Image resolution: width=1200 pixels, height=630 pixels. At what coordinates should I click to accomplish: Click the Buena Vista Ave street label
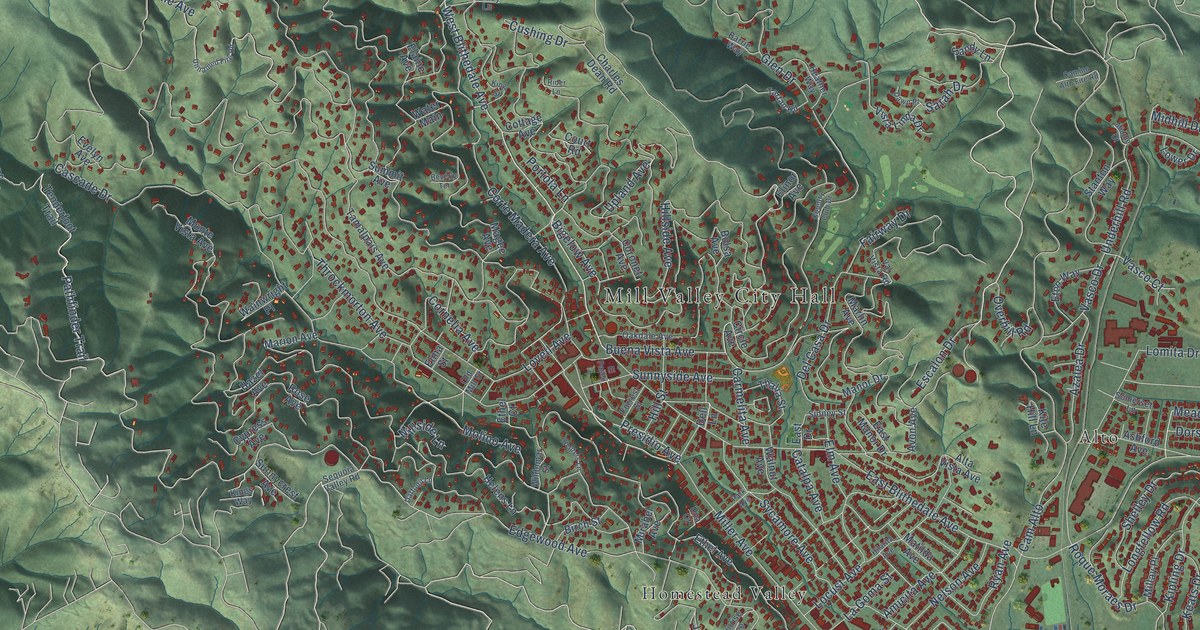click(x=650, y=352)
